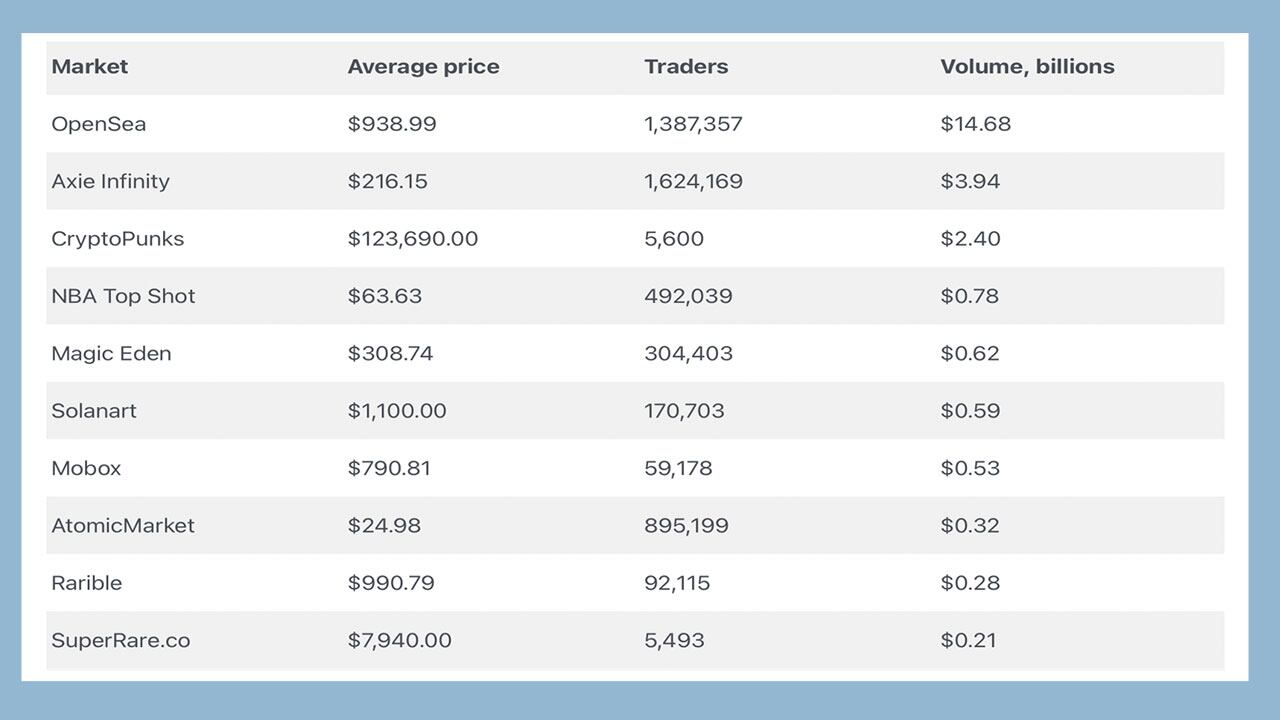Click the Market column header
The height and width of the screenshot is (720, 1280).
90,67
